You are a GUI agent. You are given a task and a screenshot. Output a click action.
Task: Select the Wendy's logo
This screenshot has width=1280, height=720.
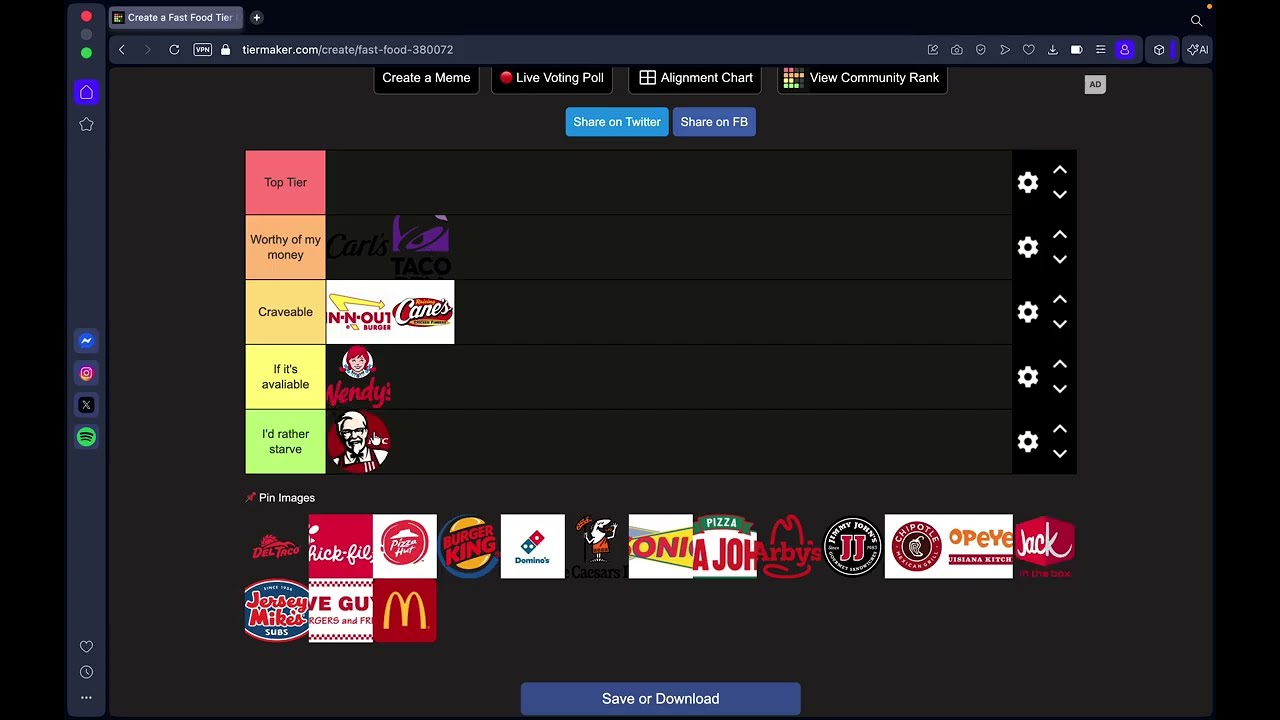[358, 377]
